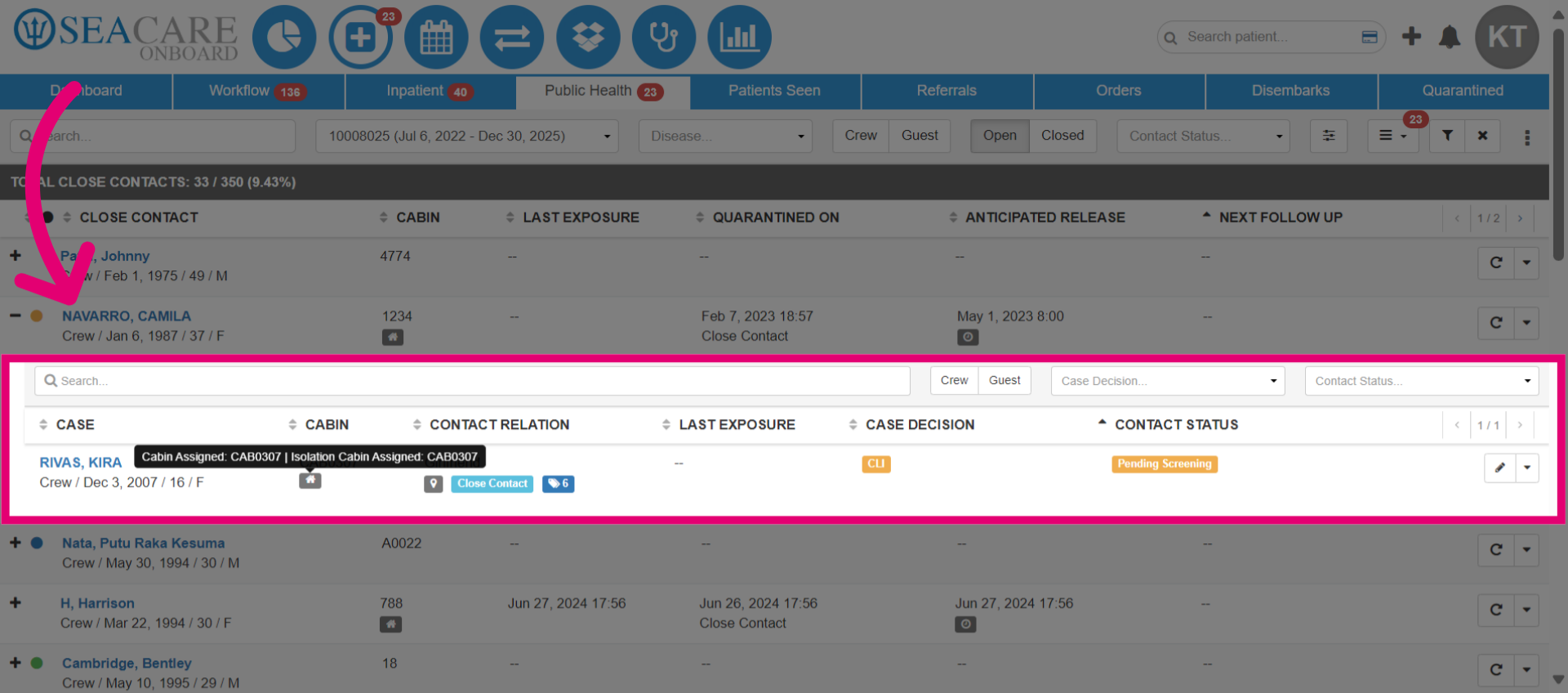This screenshot has height=693, width=1568.
Task: Click the clock icon under May 1, 2023 release
Action: pyautogui.click(x=968, y=337)
